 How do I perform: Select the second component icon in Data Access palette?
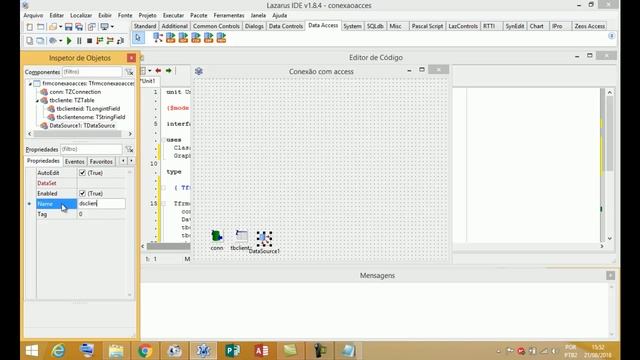pyautogui.click(x=171, y=38)
